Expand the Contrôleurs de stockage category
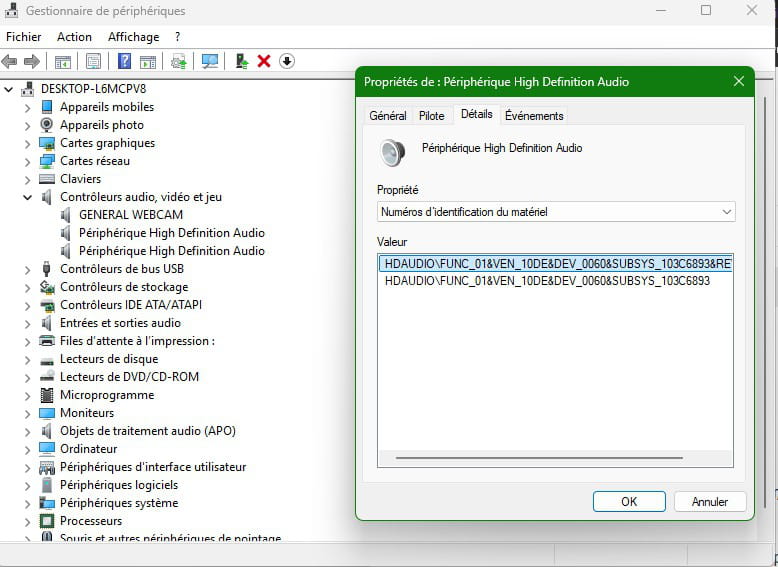The image size is (778, 567). coord(28,288)
